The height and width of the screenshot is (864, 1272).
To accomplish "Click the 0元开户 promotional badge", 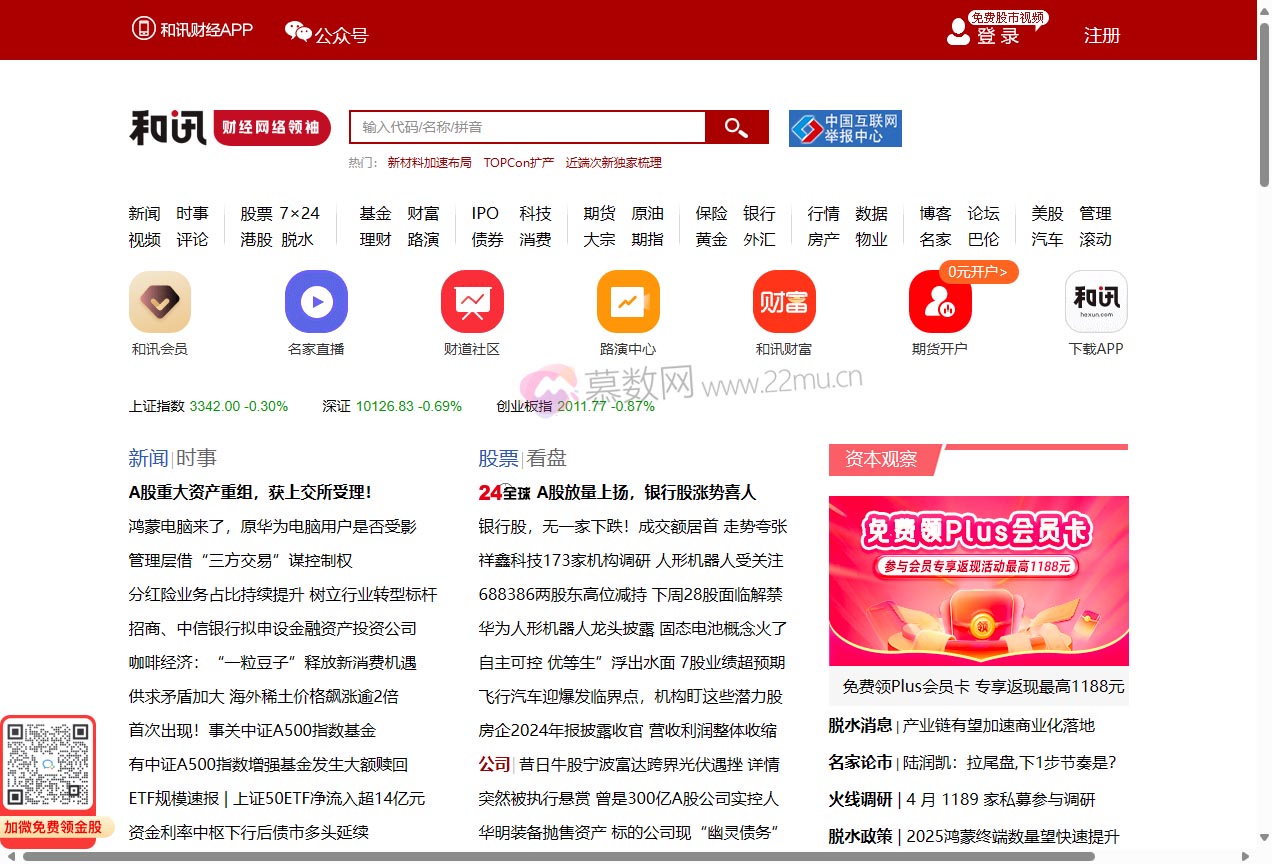I will (x=977, y=271).
